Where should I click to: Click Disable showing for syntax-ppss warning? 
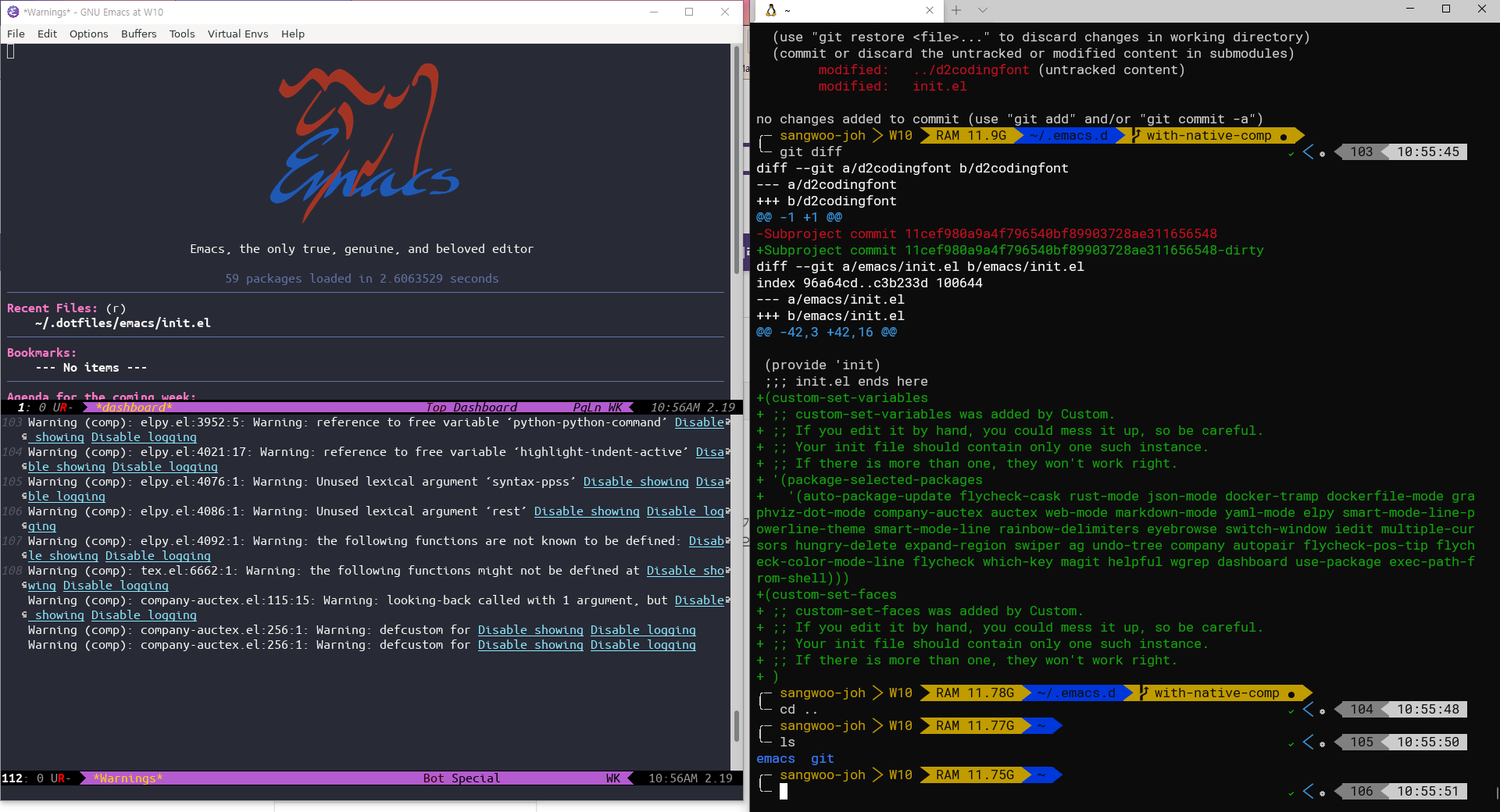pos(636,482)
